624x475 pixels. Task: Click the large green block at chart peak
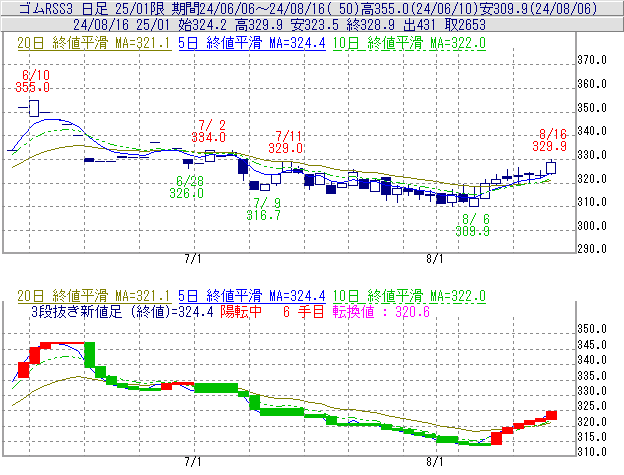point(90,355)
